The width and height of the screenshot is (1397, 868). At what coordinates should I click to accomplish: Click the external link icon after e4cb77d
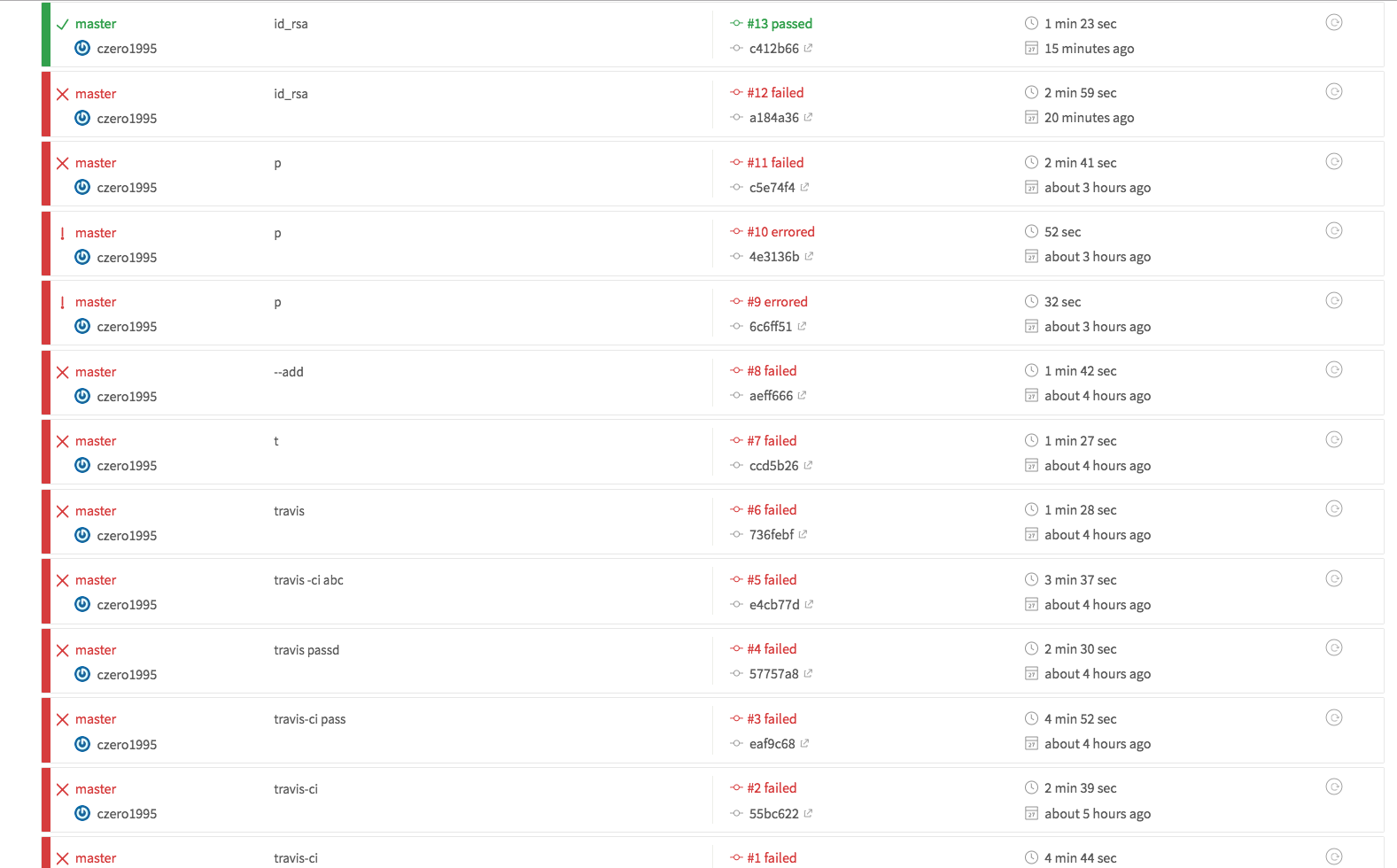[x=809, y=604]
